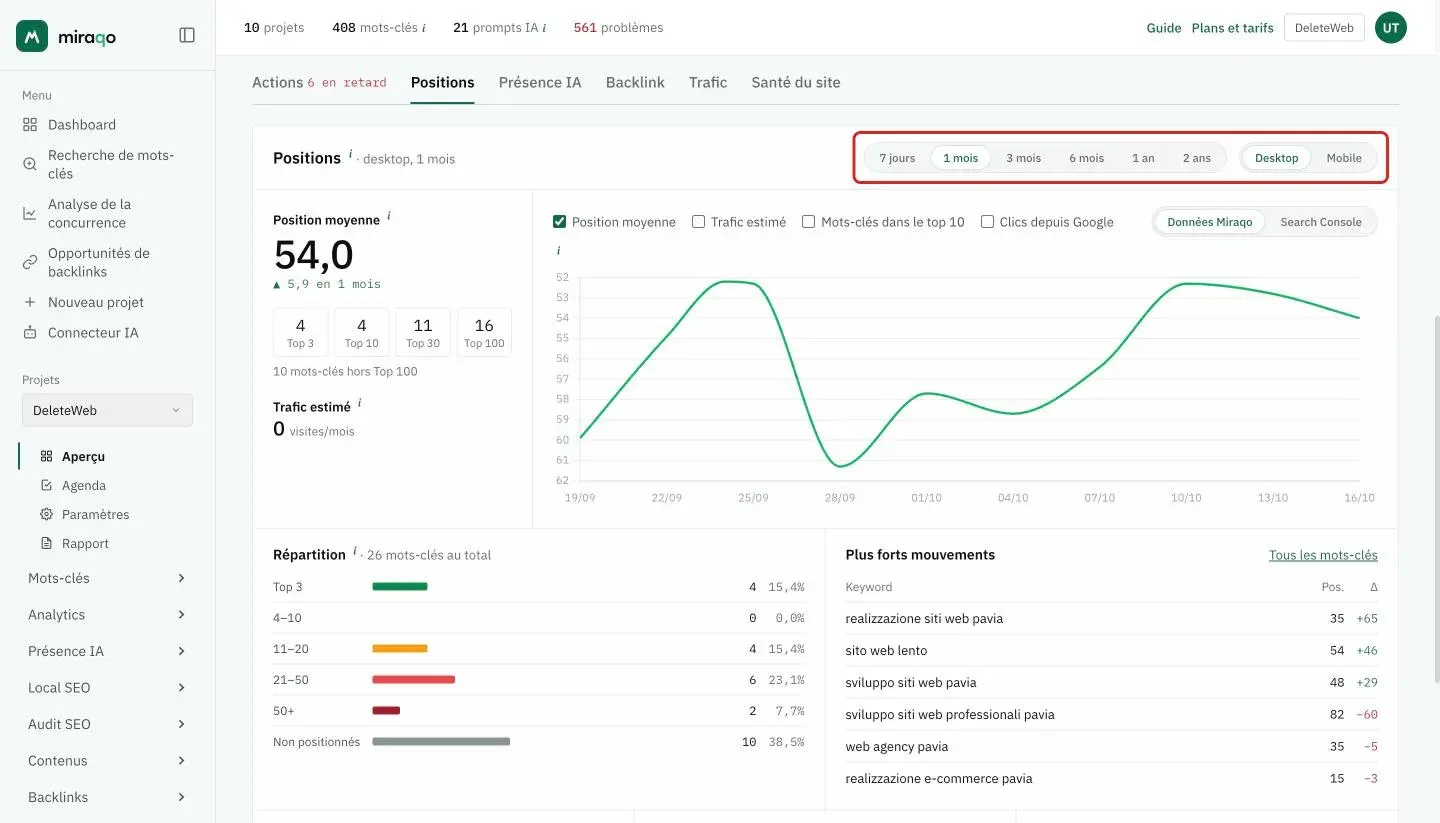Open the Actions tab
1440x823 pixels.
click(319, 83)
